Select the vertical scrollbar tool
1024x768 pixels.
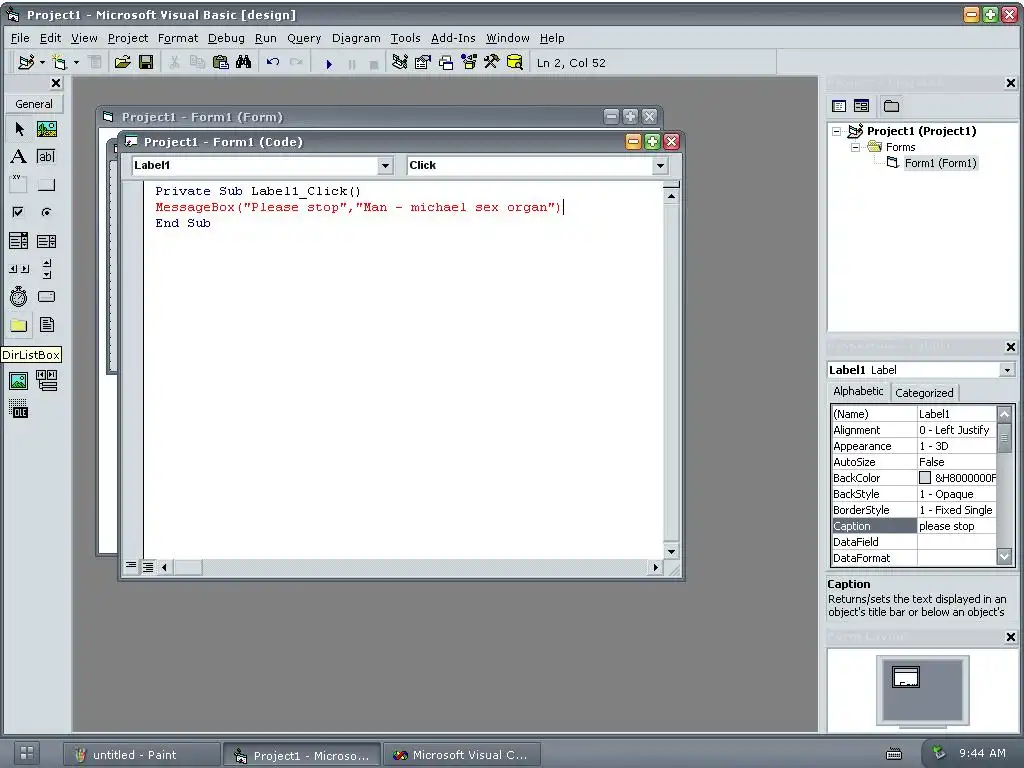tap(46, 268)
